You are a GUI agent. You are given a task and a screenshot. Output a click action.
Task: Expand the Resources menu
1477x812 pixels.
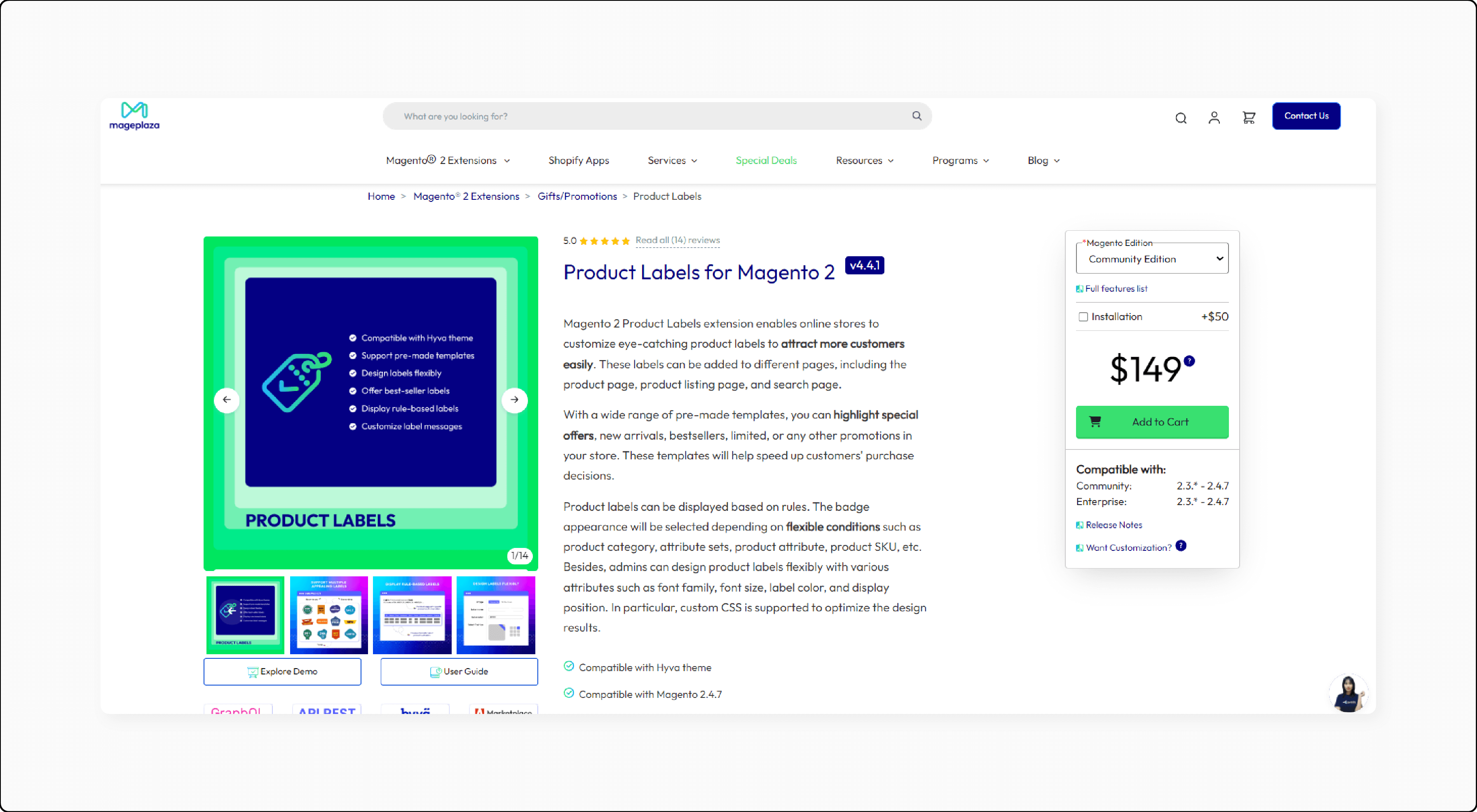[x=864, y=160]
